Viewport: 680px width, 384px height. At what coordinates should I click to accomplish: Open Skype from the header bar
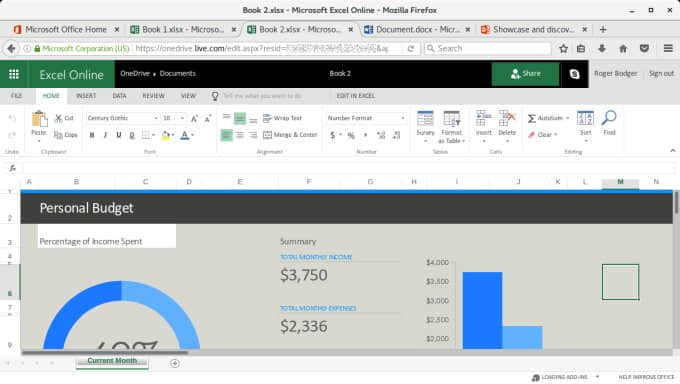click(574, 74)
